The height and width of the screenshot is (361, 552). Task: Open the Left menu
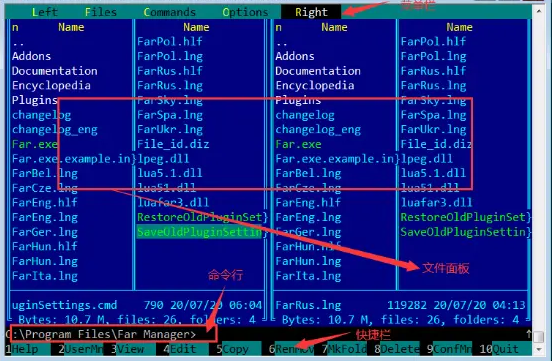tap(44, 12)
